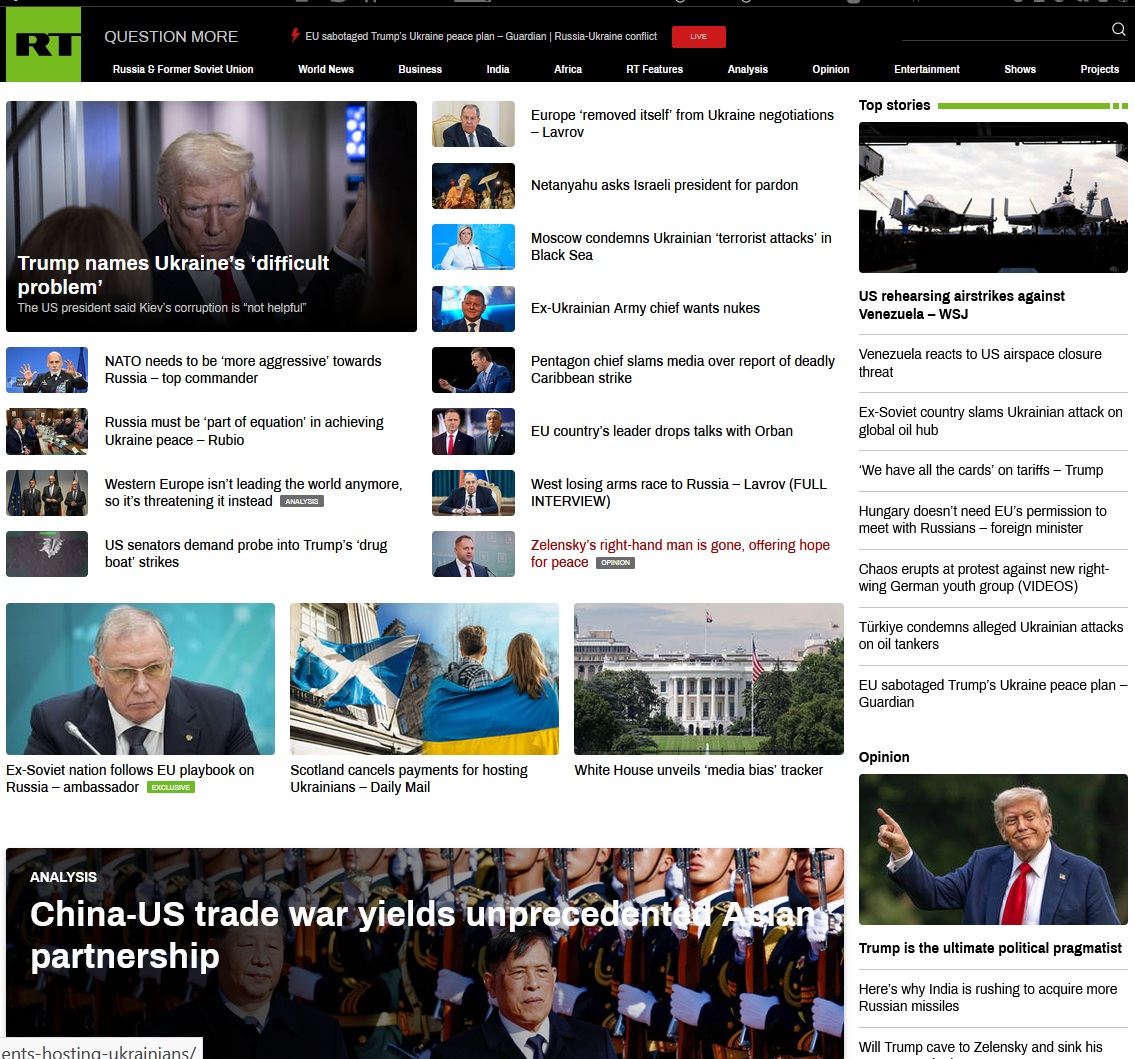The width and height of the screenshot is (1135, 1059).
Task: Open 'We have all the cards' on tariffs
Action: tap(981, 471)
